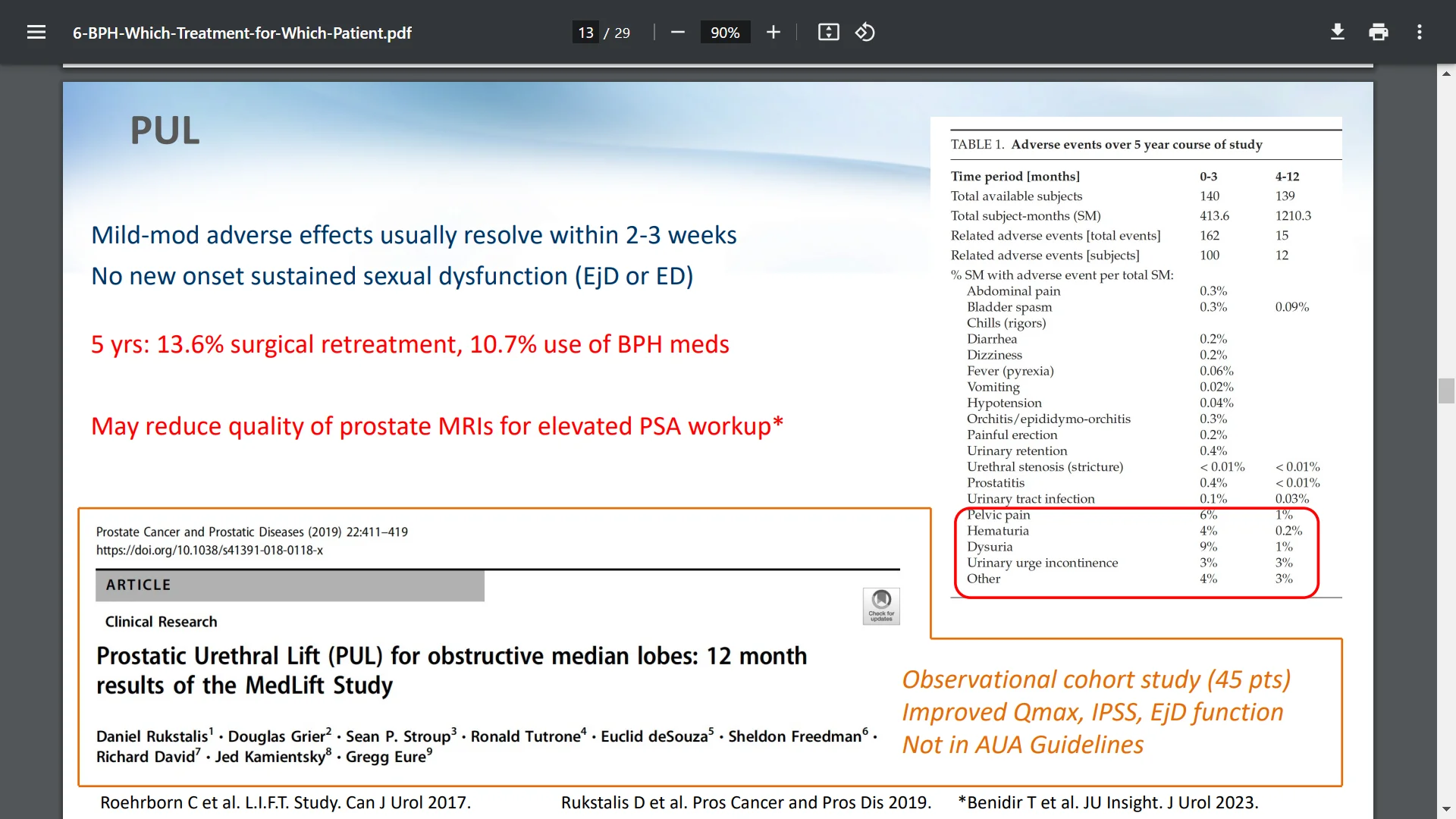Click the vertical scrollbar thumb
Image resolution: width=1456 pixels, height=819 pixels.
click(1446, 391)
